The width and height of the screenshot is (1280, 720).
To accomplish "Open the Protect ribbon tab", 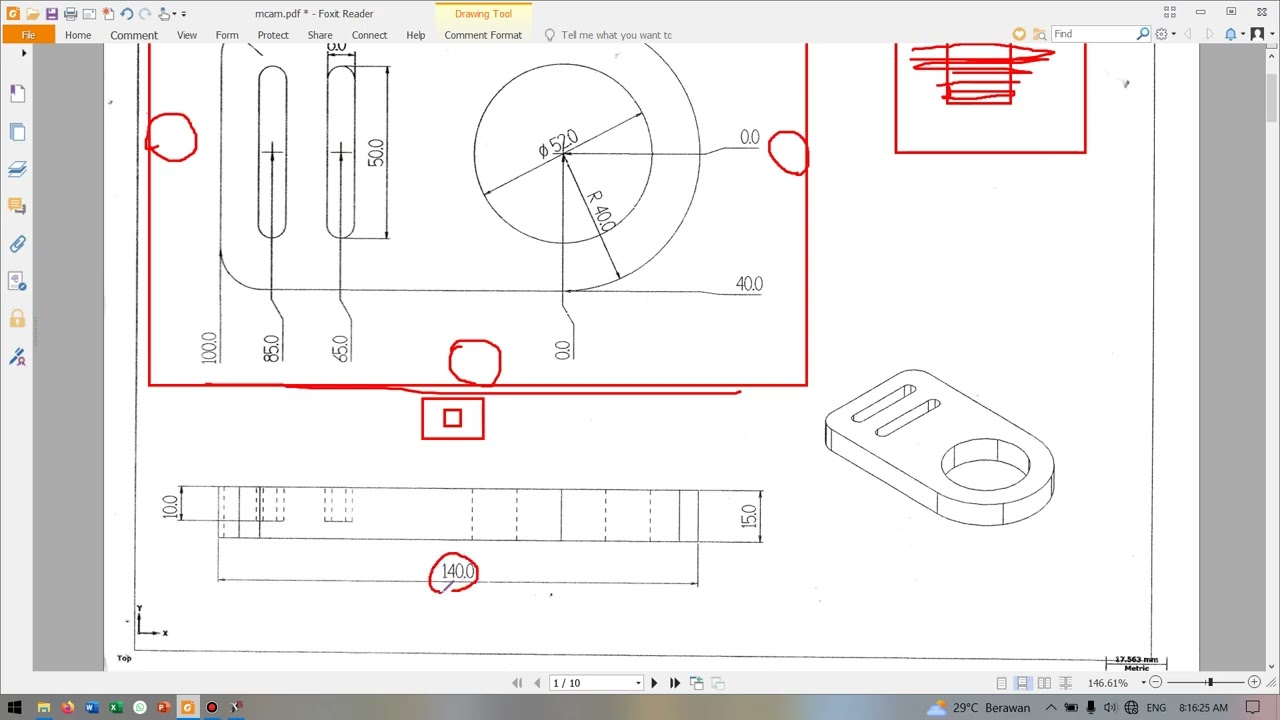I will [273, 35].
